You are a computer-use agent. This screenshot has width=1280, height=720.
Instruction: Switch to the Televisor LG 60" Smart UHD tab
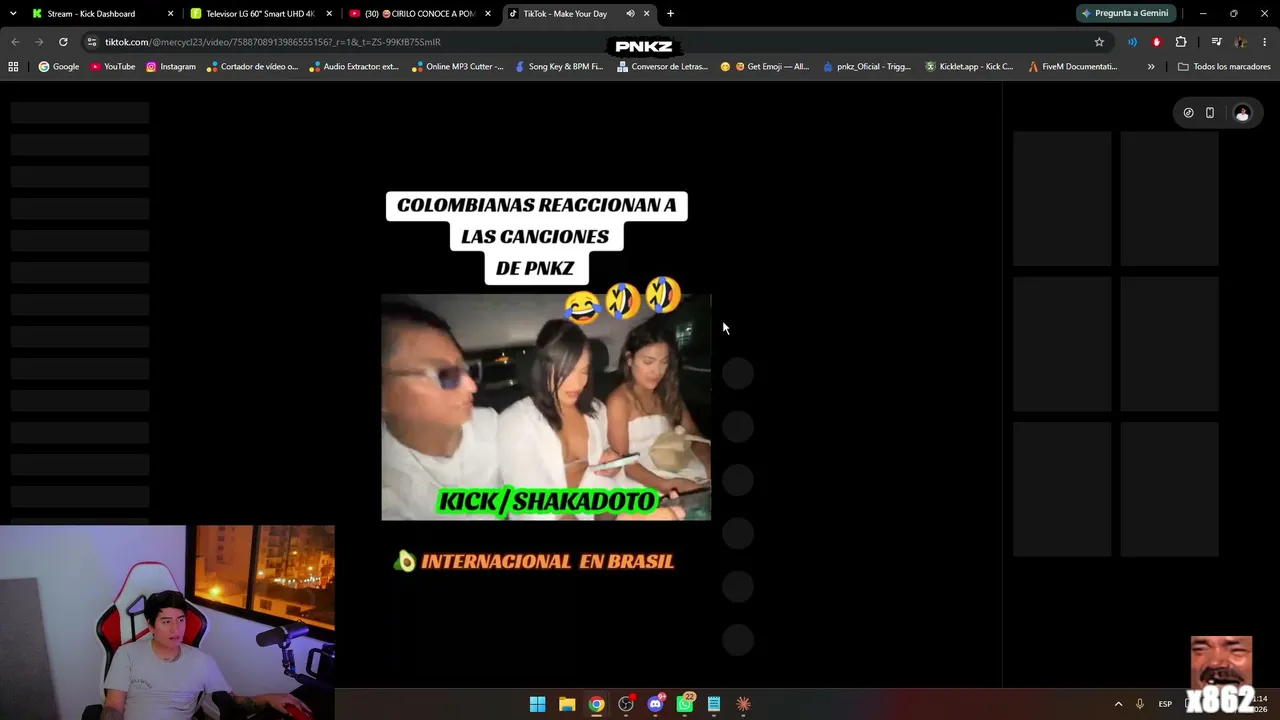click(260, 14)
